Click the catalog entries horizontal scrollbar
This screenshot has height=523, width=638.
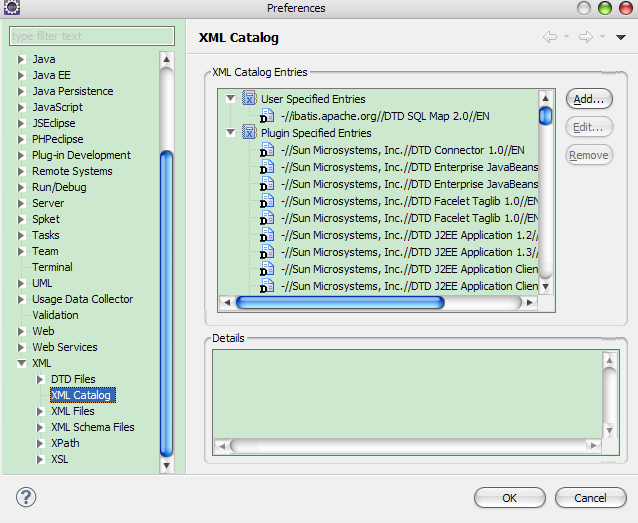click(x=340, y=302)
